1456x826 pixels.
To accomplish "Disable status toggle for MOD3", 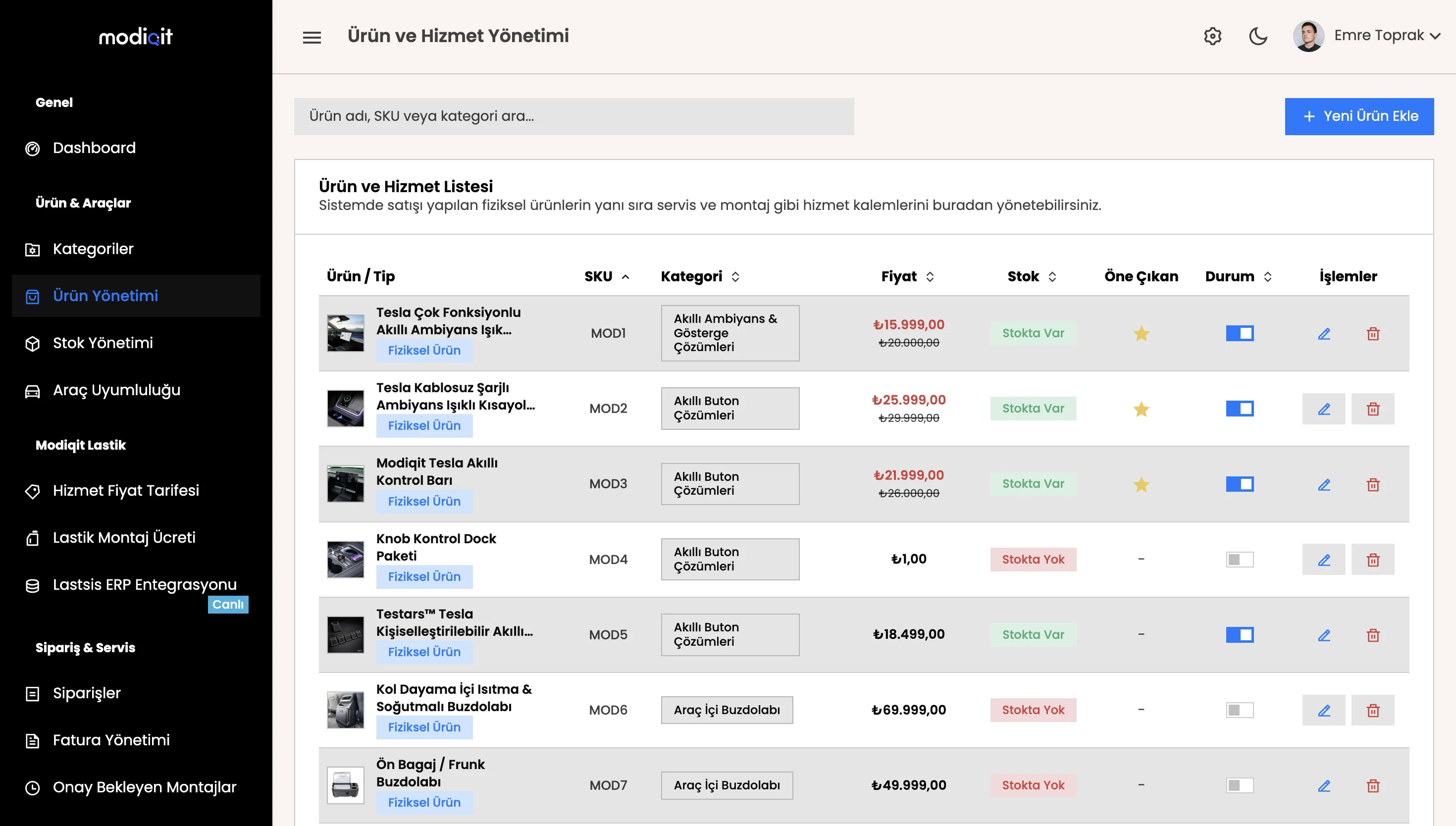I will 1239,484.
